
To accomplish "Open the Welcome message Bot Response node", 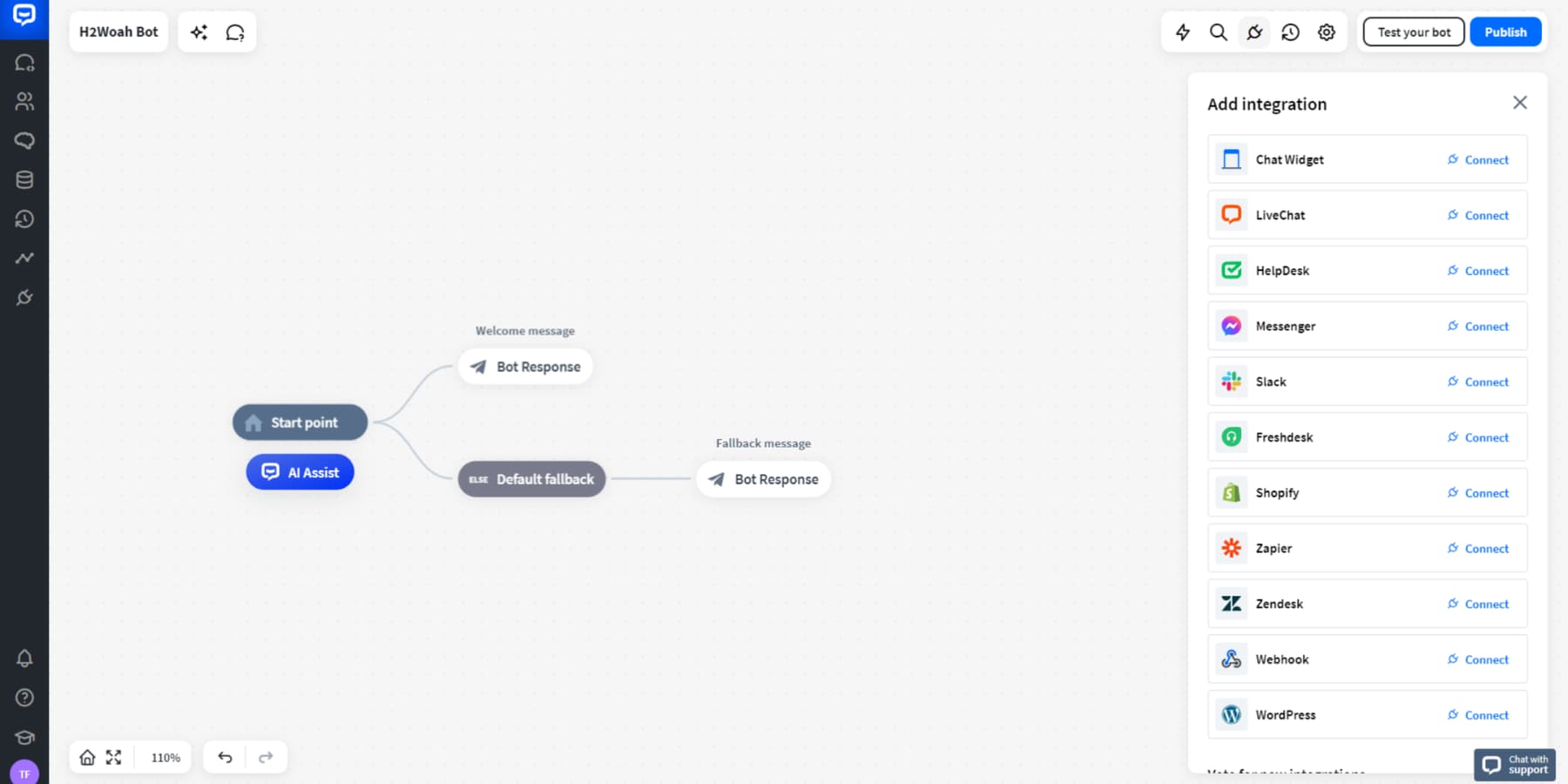I will pyautogui.click(x=524, y=366).
